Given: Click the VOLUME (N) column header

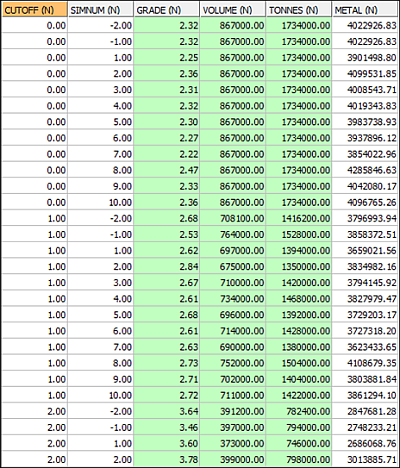Looking at the screenshot, I should 233,10.
